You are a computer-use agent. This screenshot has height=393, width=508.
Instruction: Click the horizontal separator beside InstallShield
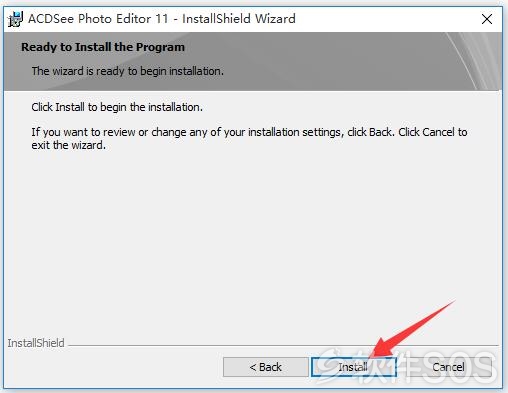283,345
